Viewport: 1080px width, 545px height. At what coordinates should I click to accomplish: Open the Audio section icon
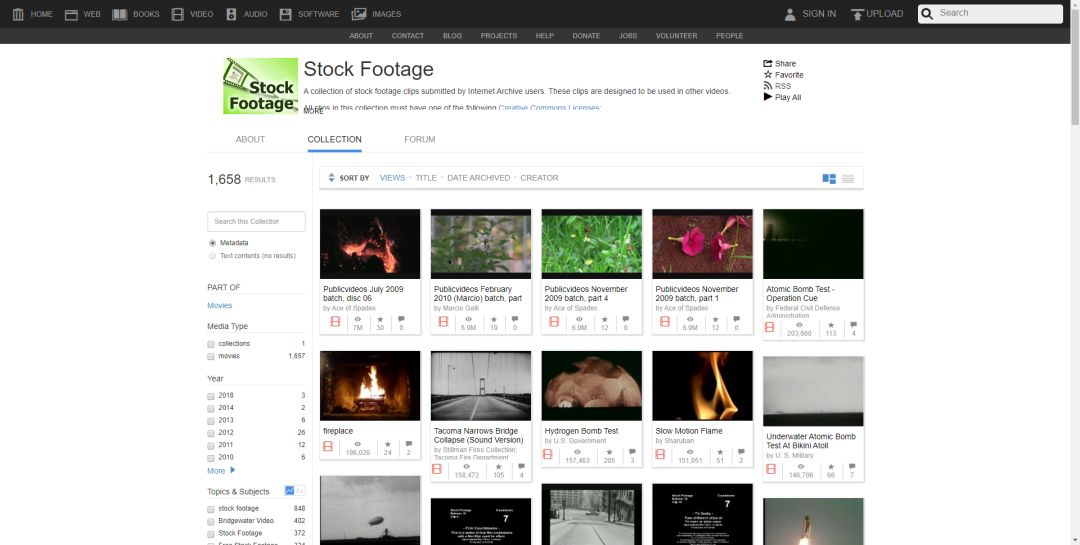232,14
